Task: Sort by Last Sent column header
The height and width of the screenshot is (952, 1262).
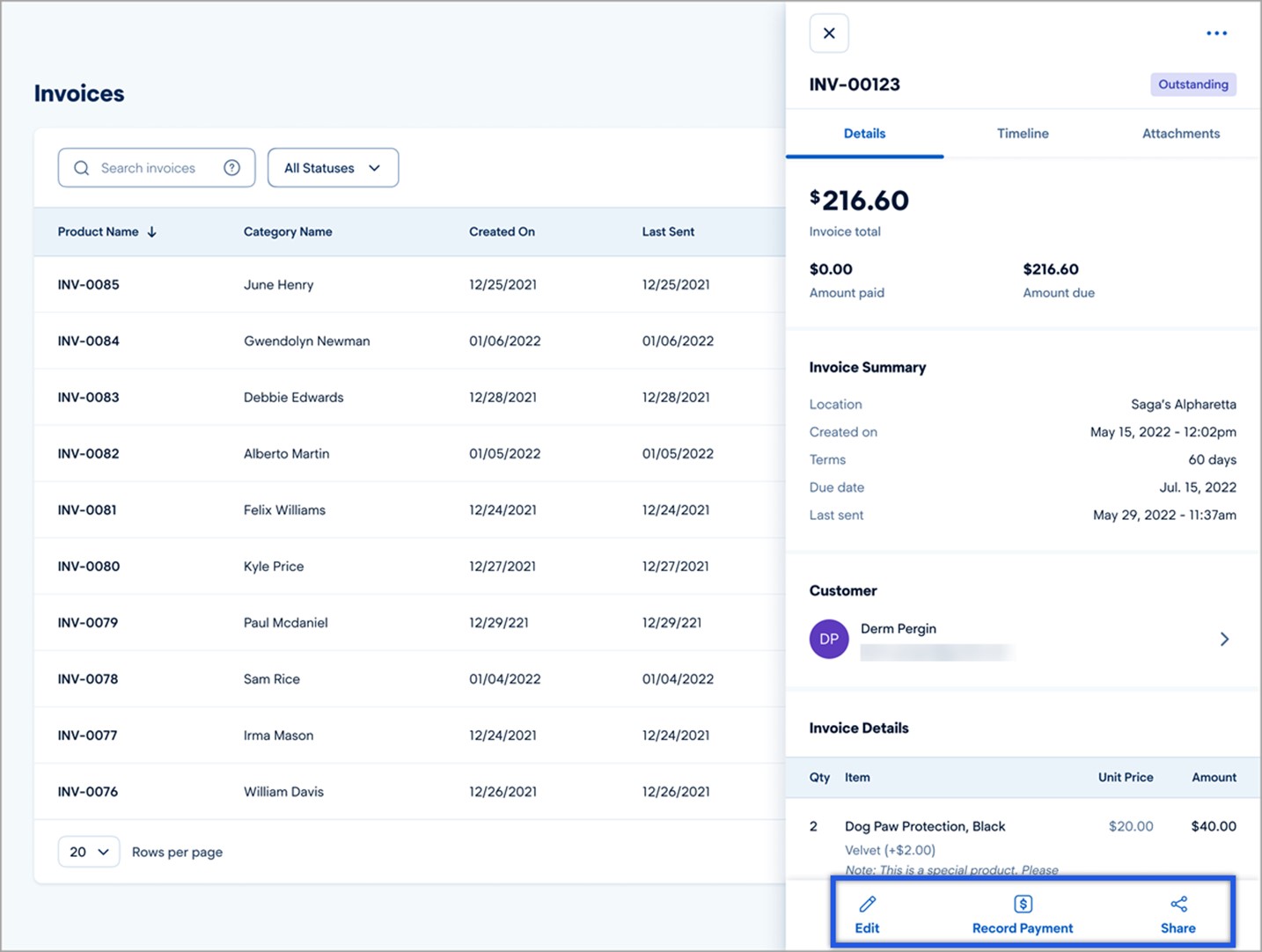Action: click(668, 232)
